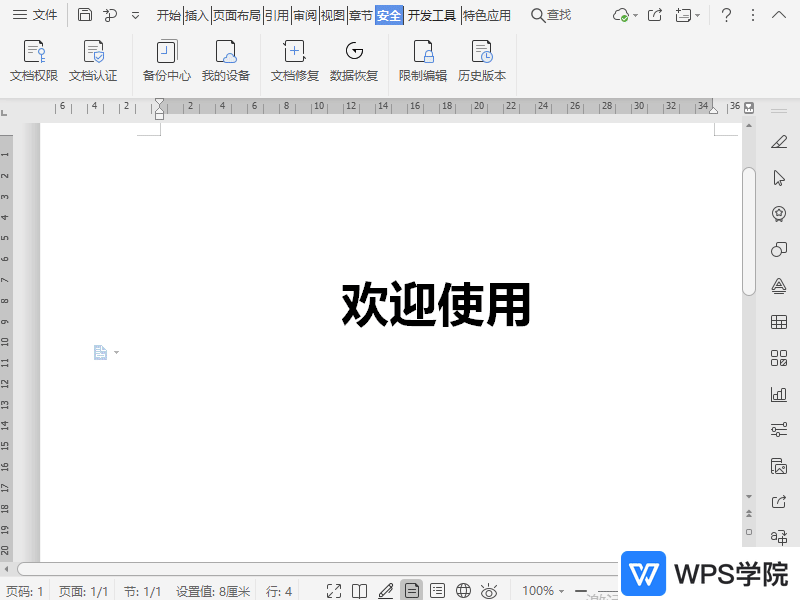Image resolution: width=800 pixels, height=600 pixels.
Task: Click the 查找 search box
Action: click(552, 15)
